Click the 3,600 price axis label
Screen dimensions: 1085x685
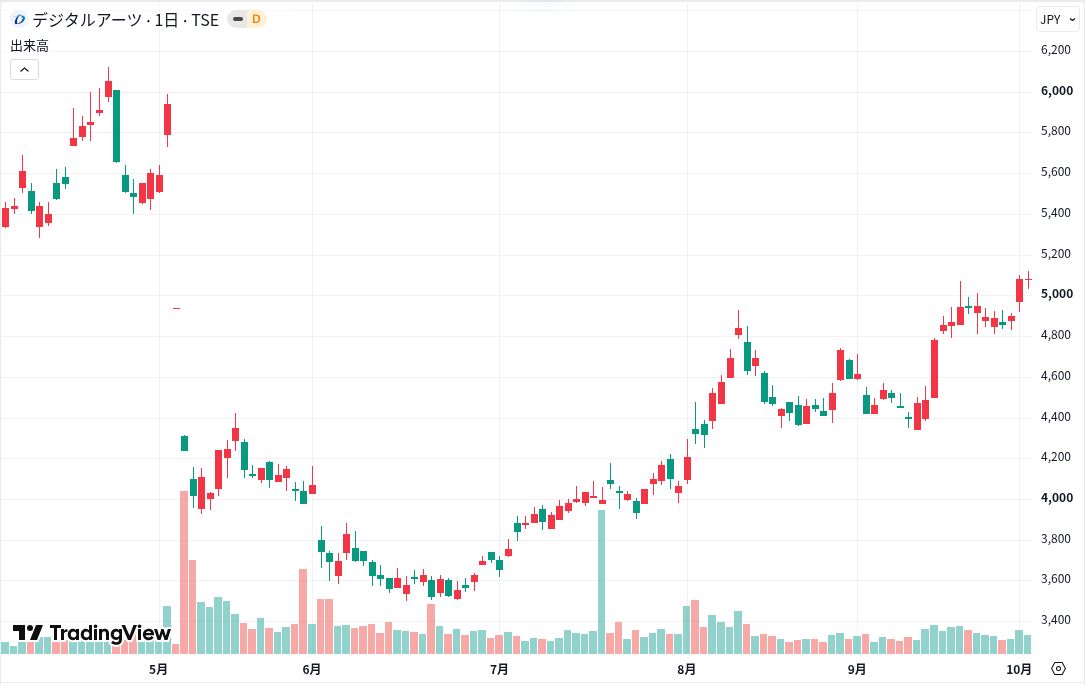pyautogui.click(x=1057, y=578)
